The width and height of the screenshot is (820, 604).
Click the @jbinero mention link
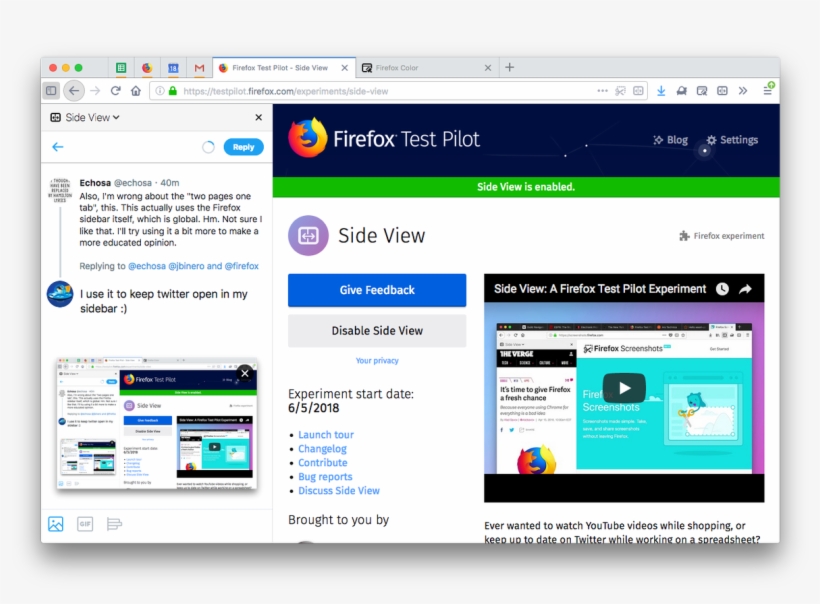186,266
